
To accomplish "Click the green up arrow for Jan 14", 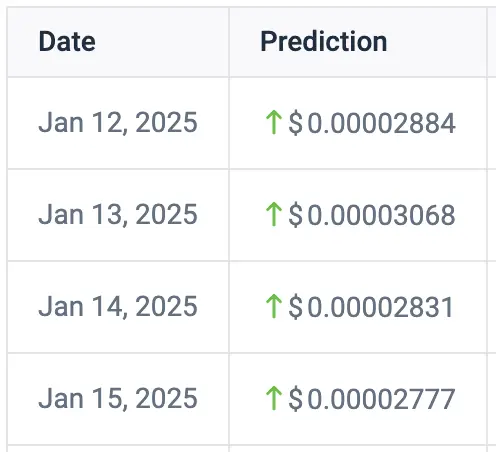I will 274,306.
